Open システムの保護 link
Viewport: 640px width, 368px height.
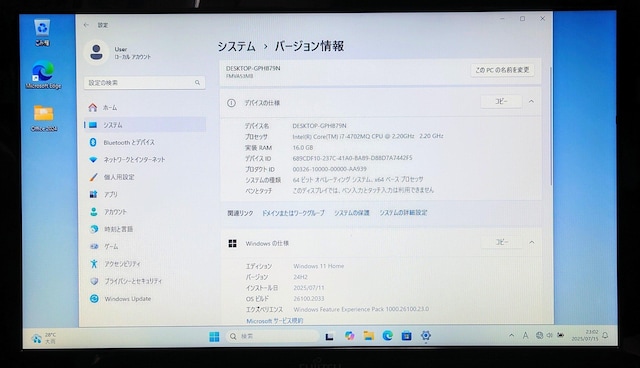click(352, 213)
